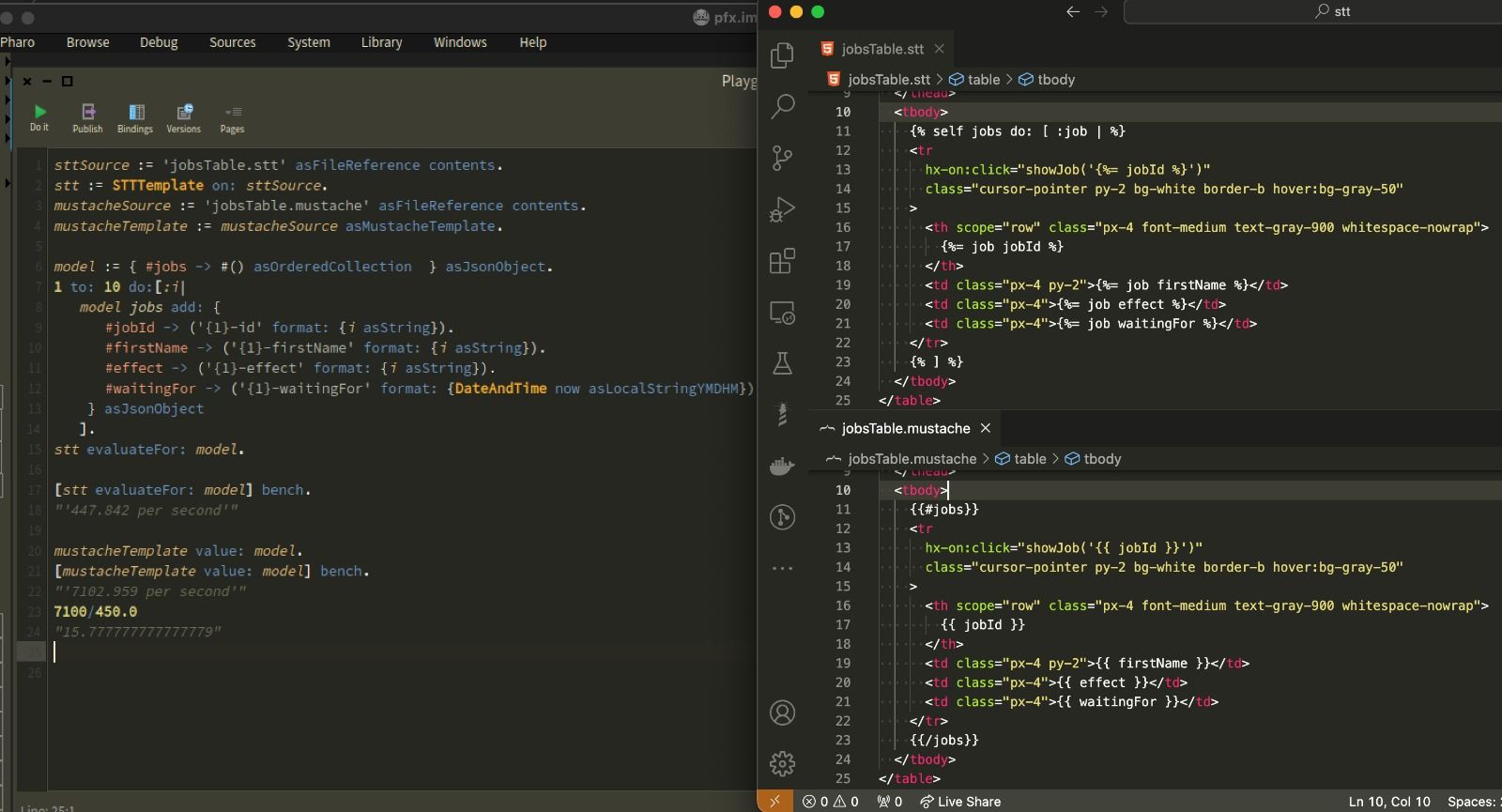Screen dimensions: 1502x812
Task: Click Live Share in the status bar
Action: (x=960, y=801)
